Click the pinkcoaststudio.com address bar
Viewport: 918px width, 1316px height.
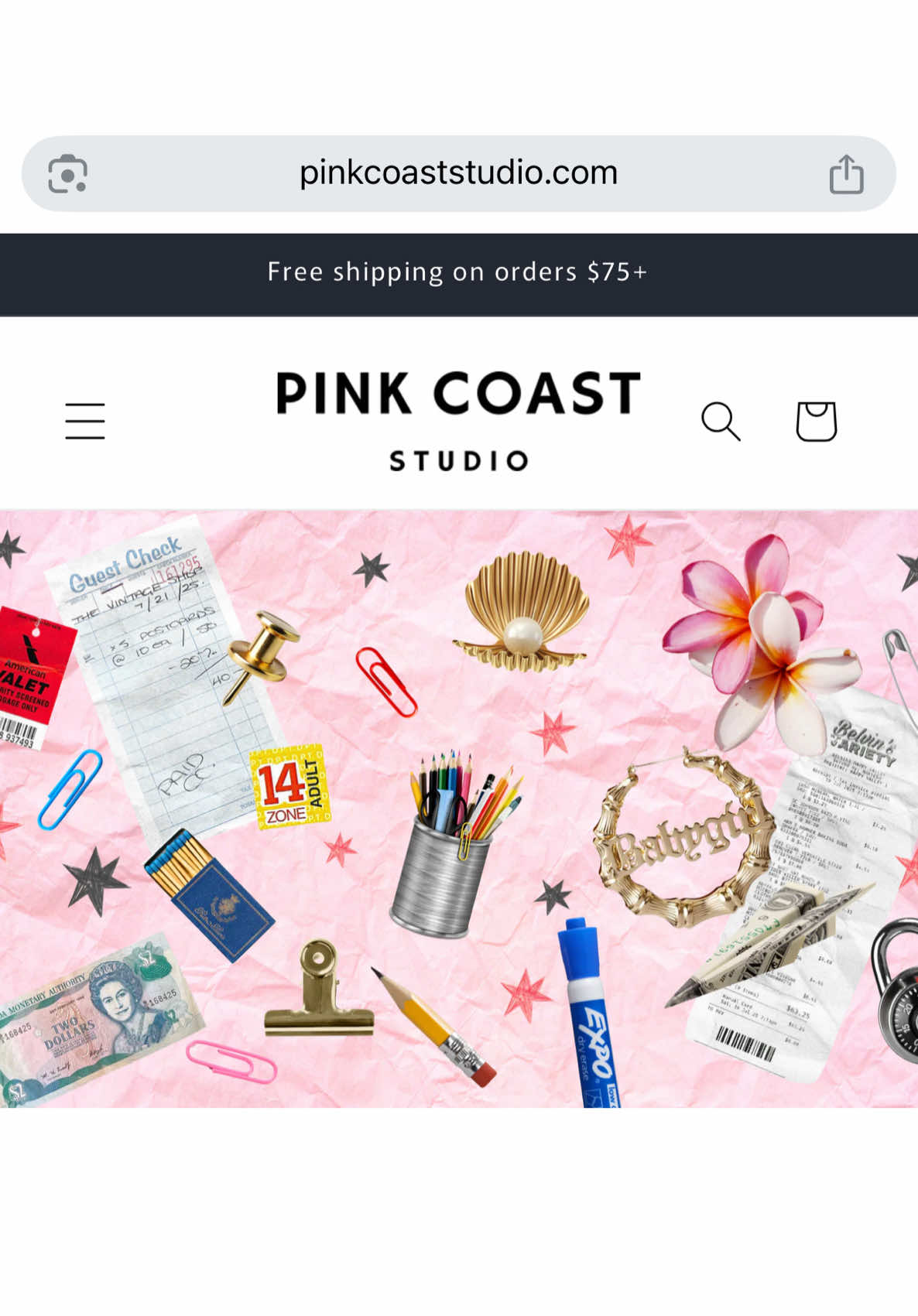pyautogui.click(x=458, y=173)
